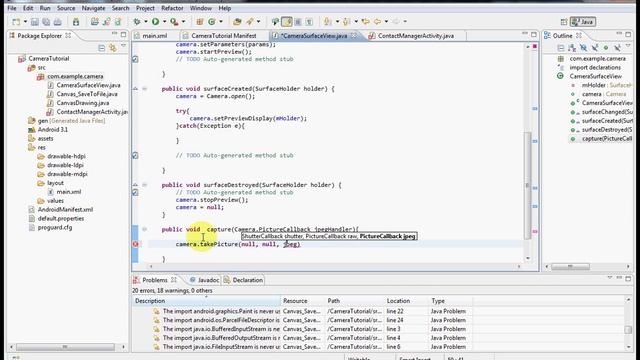Image resolution: width=640 pixels, height=360 pixels.
Task: Select the Java perspective button
Action: click(583, 22)
